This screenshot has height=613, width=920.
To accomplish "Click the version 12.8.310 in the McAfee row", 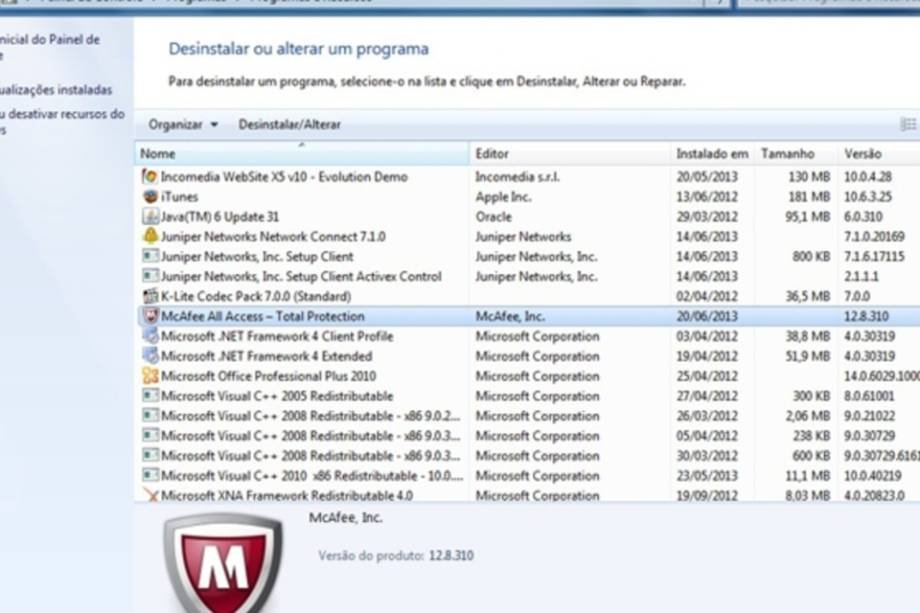I will click(x=866, y=316).
